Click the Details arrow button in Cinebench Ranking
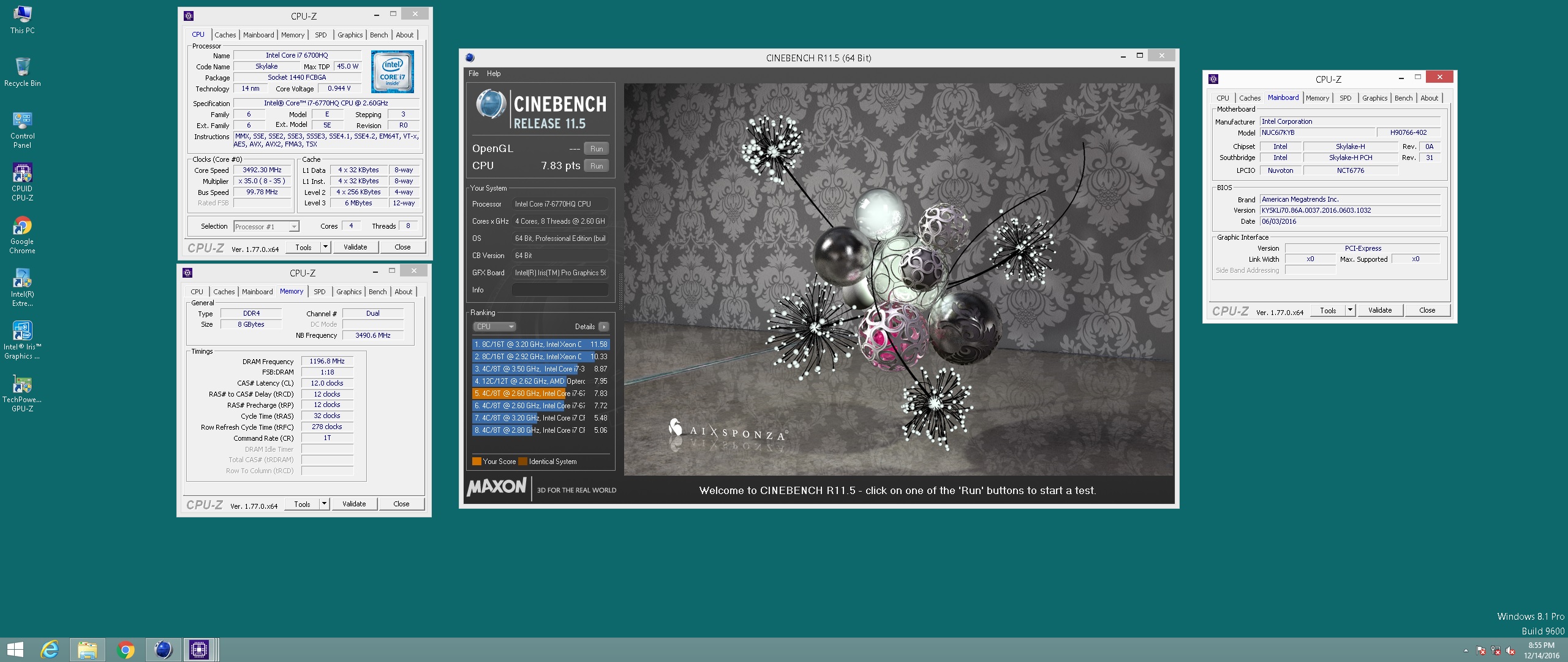1568x662 pixels. tap(603, 327)
